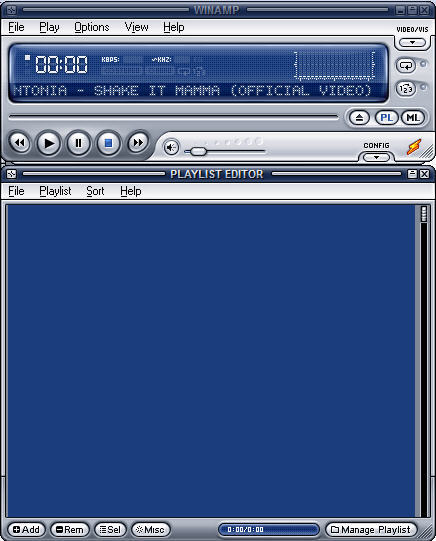Click the scrolling song title text

click(x=192, y=90)
